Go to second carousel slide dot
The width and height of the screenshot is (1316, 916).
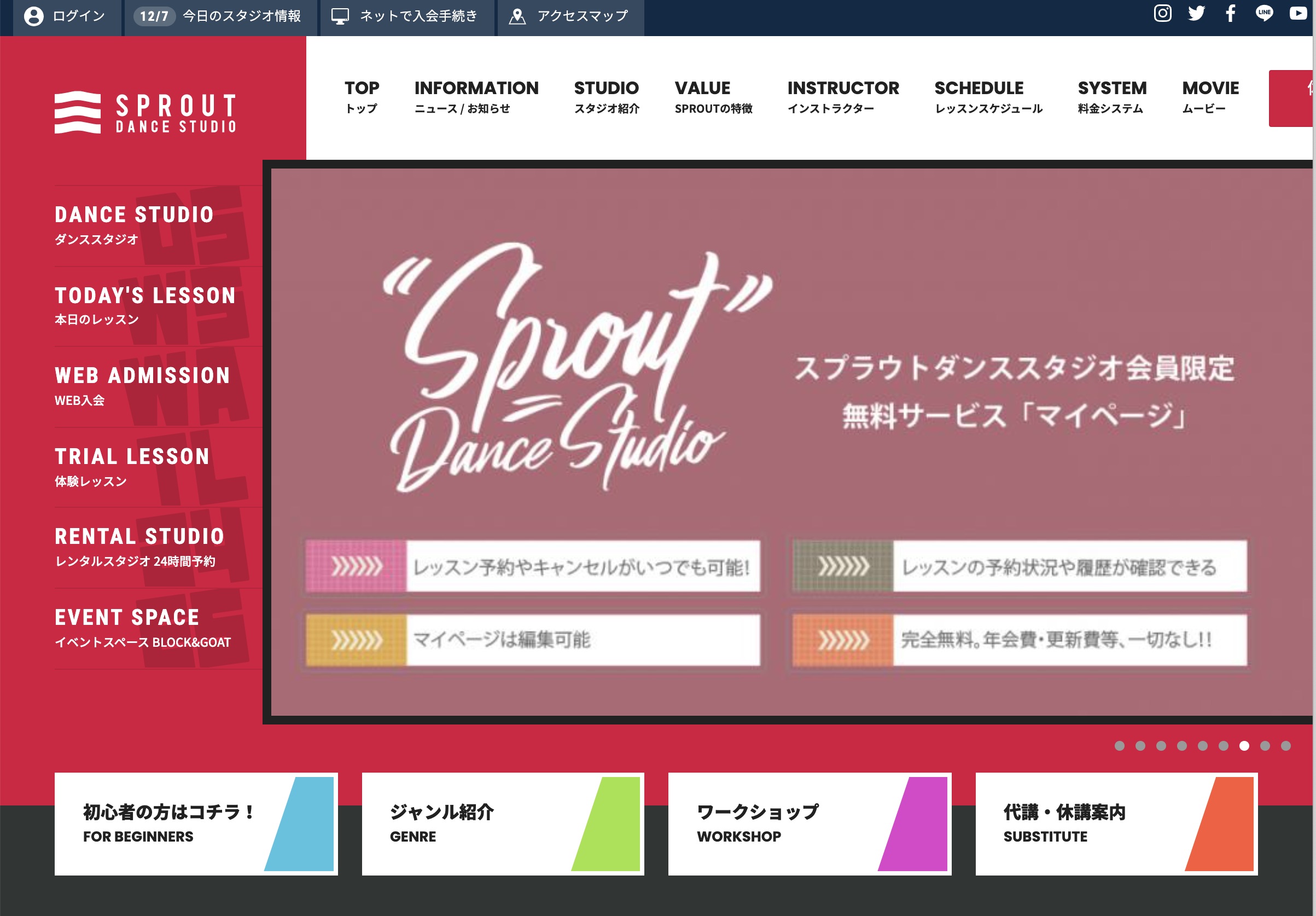1140,746
